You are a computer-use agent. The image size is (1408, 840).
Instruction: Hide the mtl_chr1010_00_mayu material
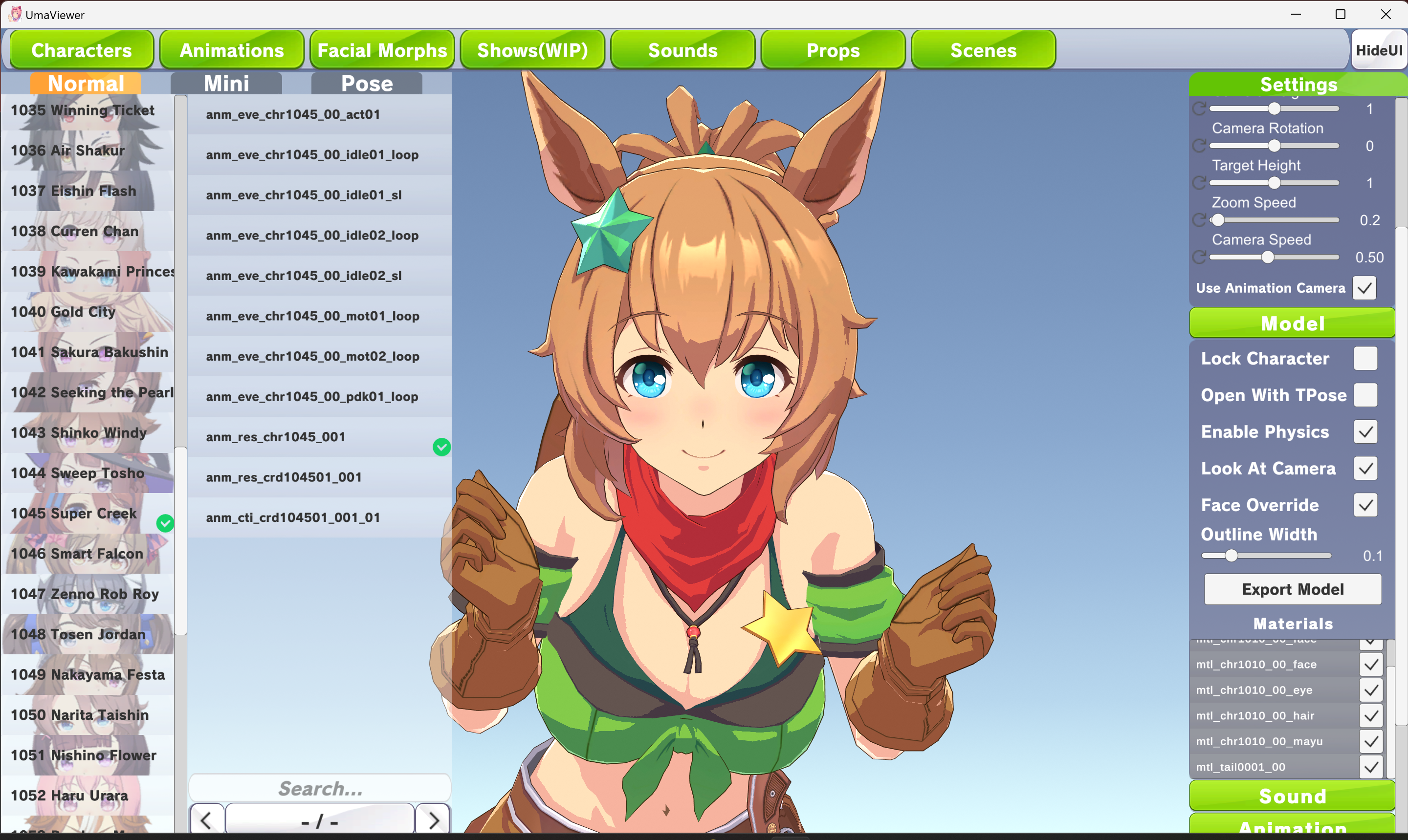(x=1371, y=741)
